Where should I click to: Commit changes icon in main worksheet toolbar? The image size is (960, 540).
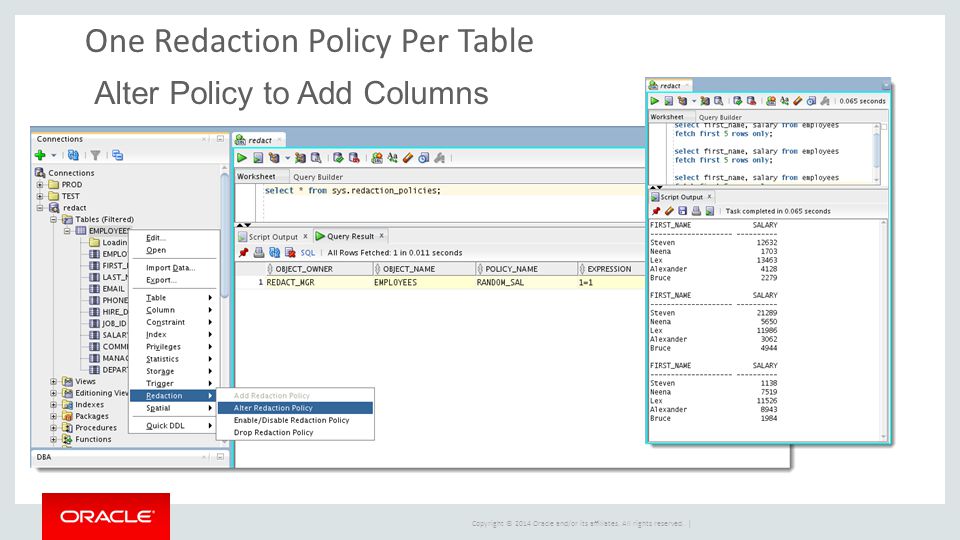click(338, 158)
